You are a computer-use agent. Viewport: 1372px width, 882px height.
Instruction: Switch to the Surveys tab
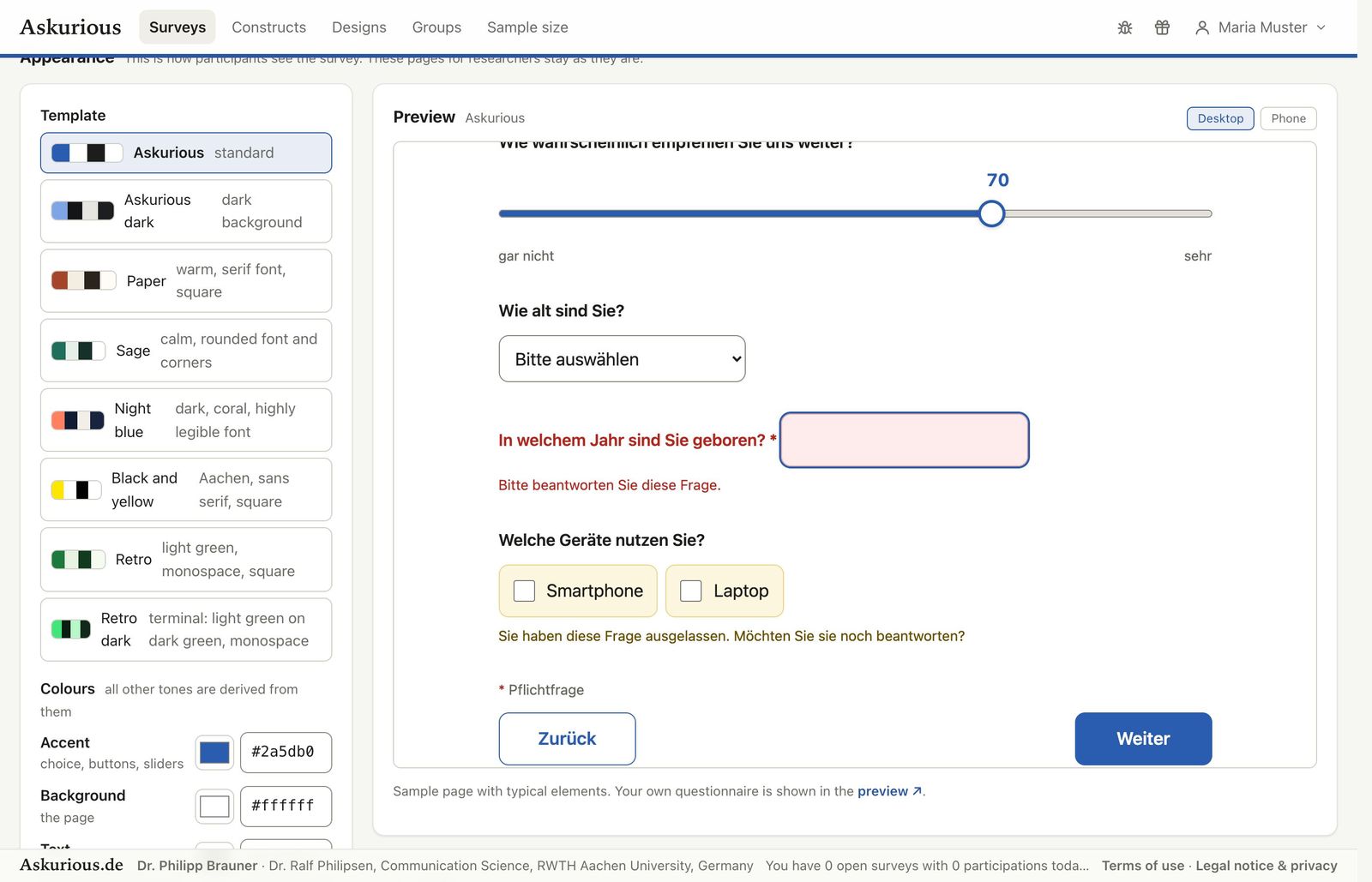tap(178, 27)
